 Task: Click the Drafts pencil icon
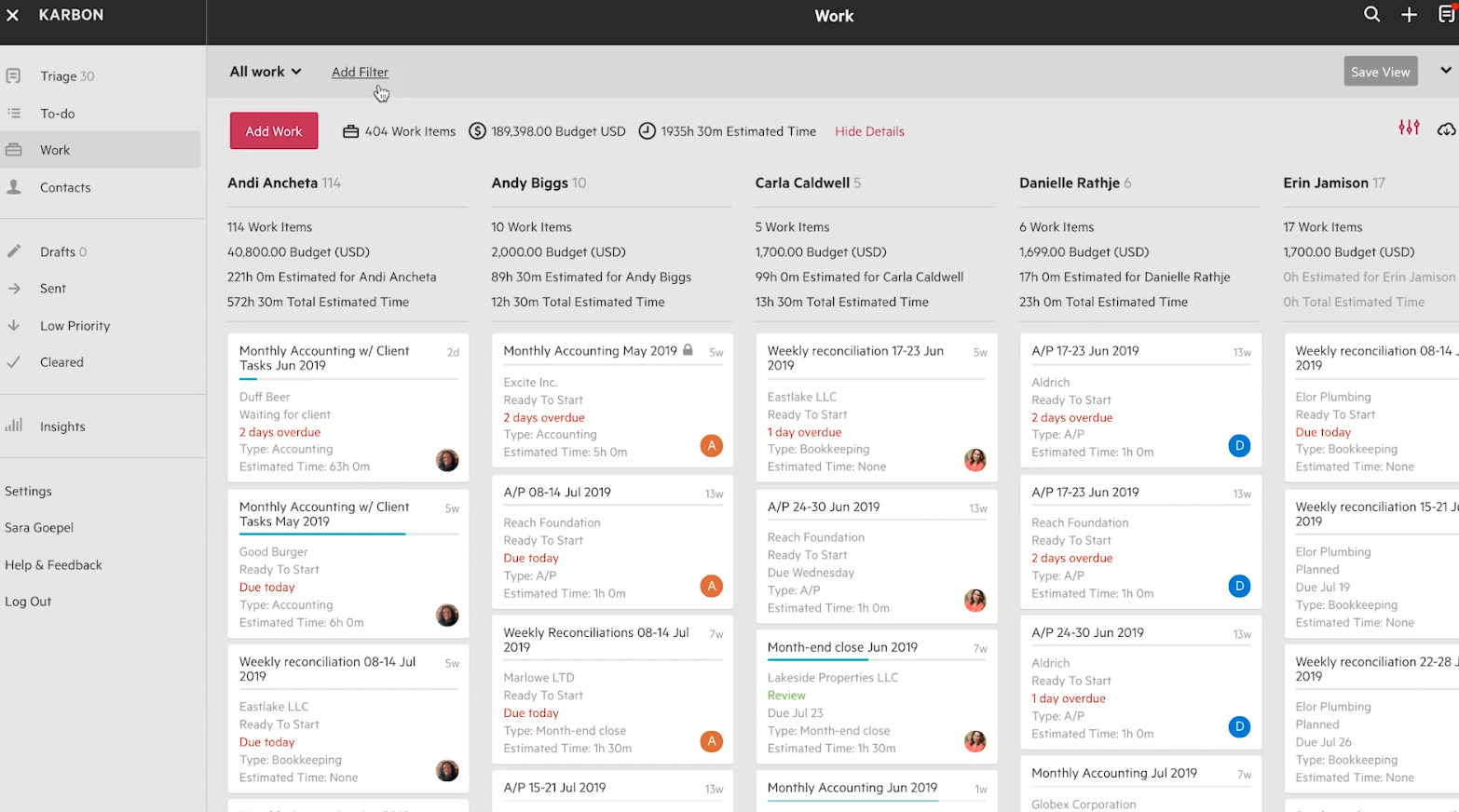[x=14, y=250]
